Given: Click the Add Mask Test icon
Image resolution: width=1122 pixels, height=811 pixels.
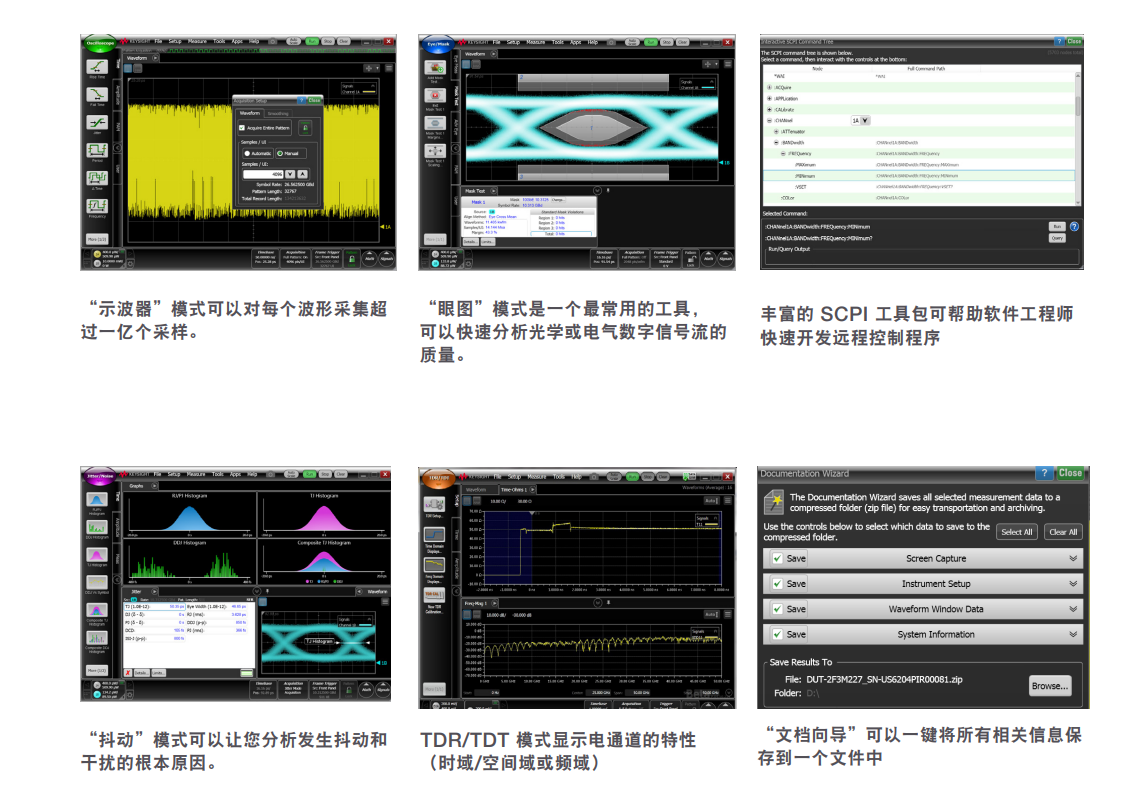Looking at the screenshot, I should 435,68.
